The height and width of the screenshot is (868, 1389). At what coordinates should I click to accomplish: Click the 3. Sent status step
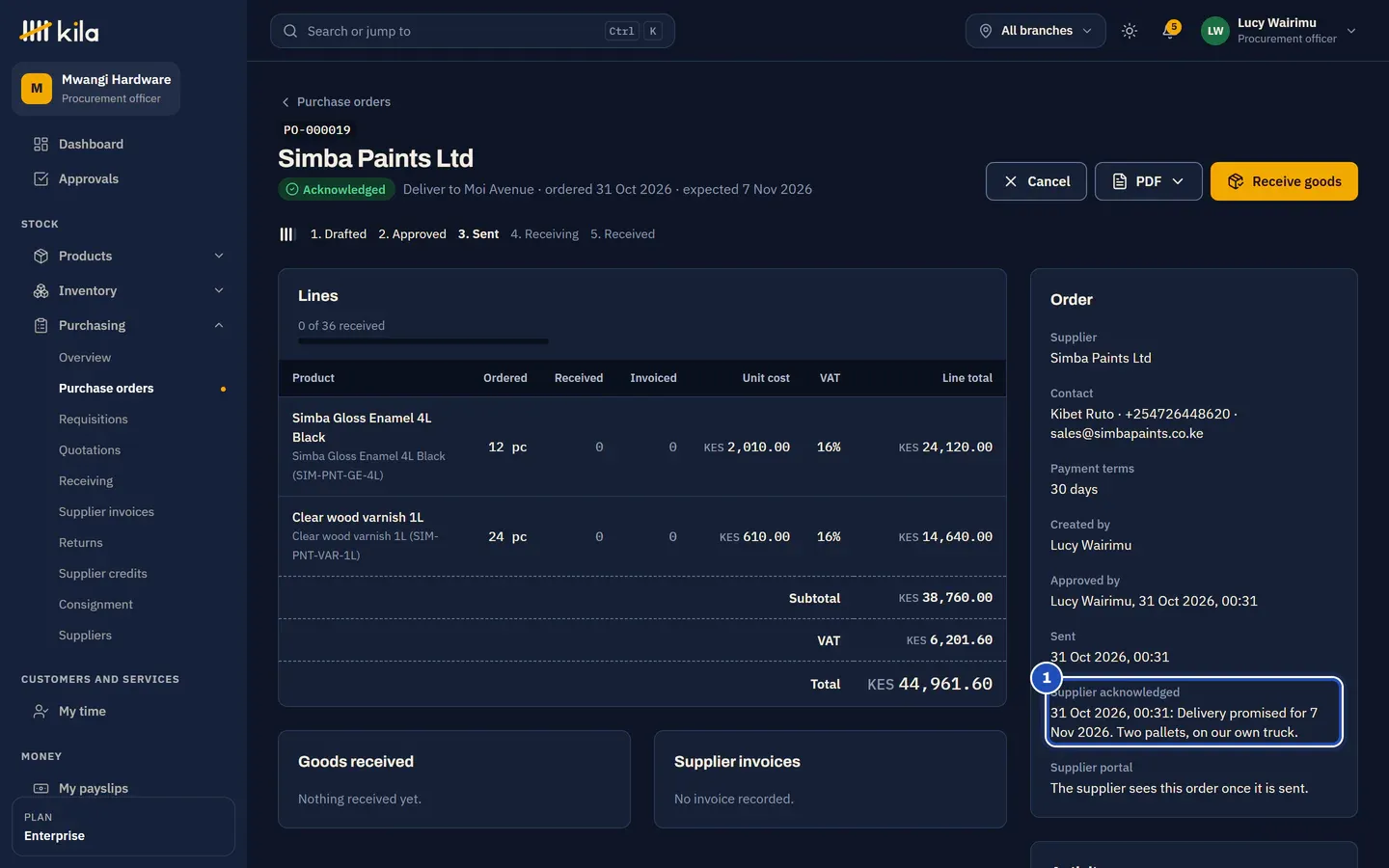pos(478,234)
